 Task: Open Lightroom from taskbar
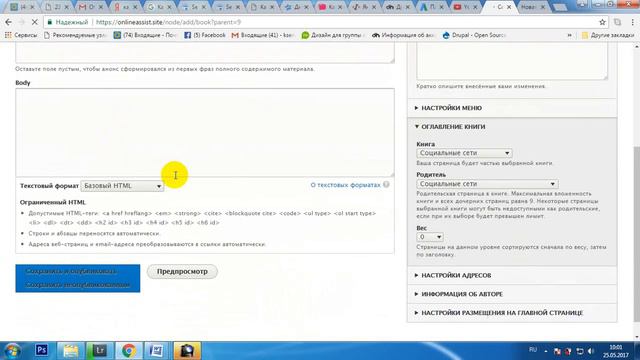(100, 351)
